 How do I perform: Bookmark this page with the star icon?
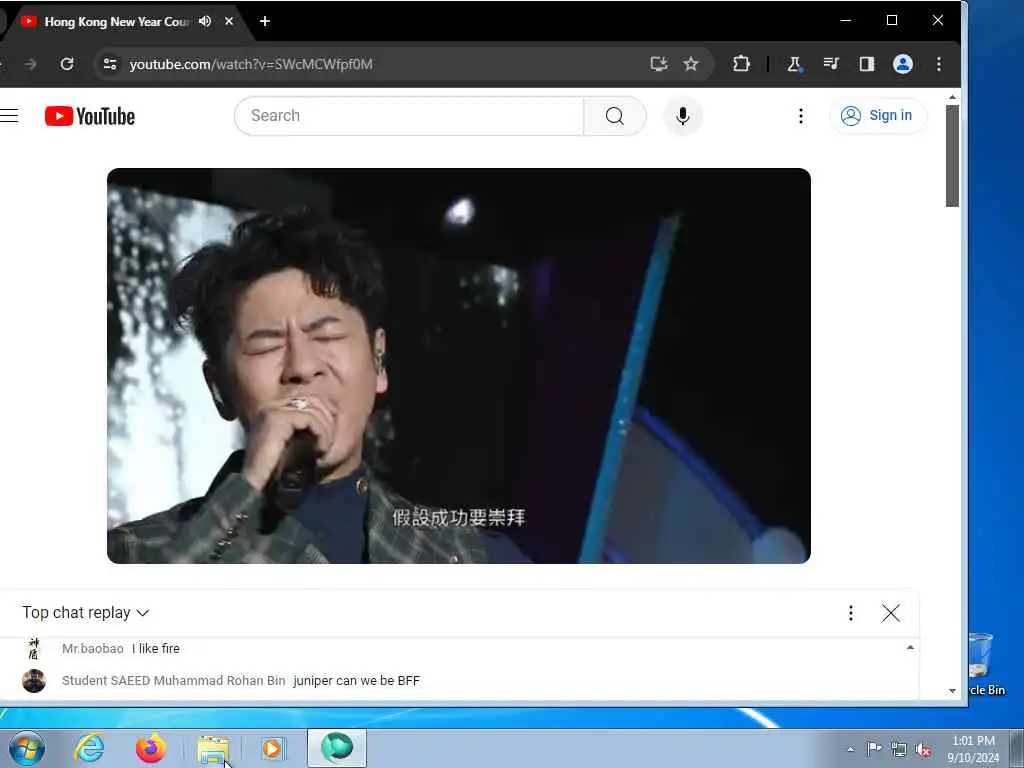[691, 64]
